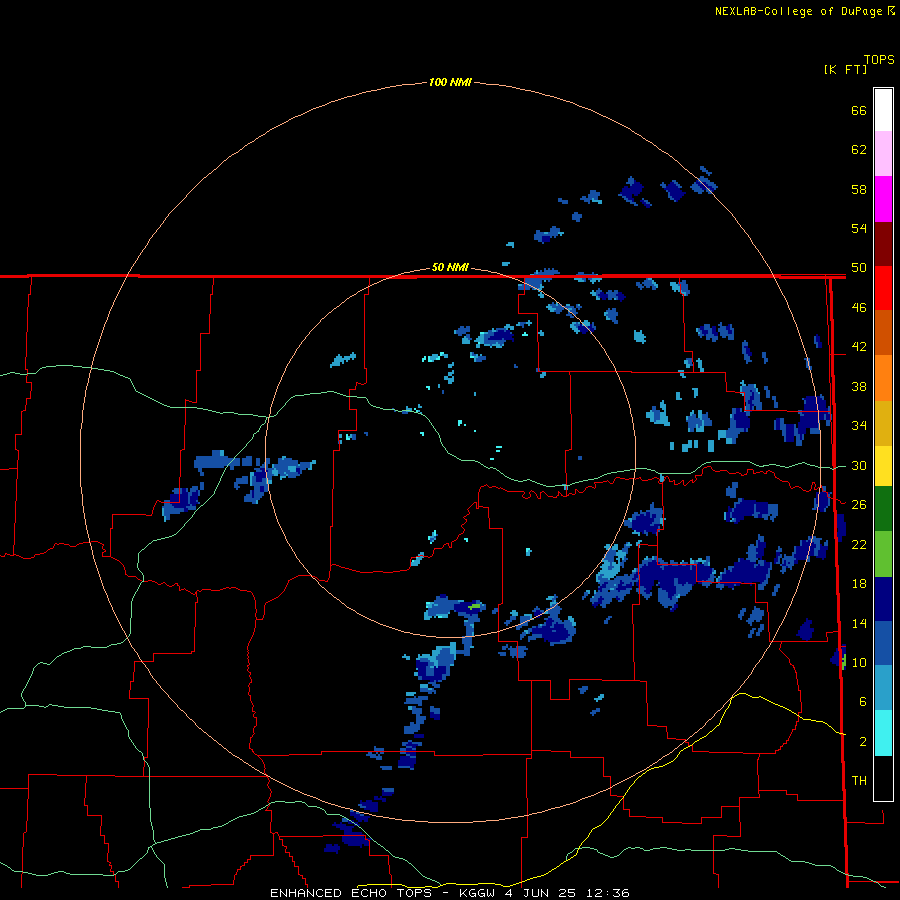Image resolution: width=900 pixels, height=900 pixels.
Task: Click the legend value 26
Action: [x=859, y=505]
